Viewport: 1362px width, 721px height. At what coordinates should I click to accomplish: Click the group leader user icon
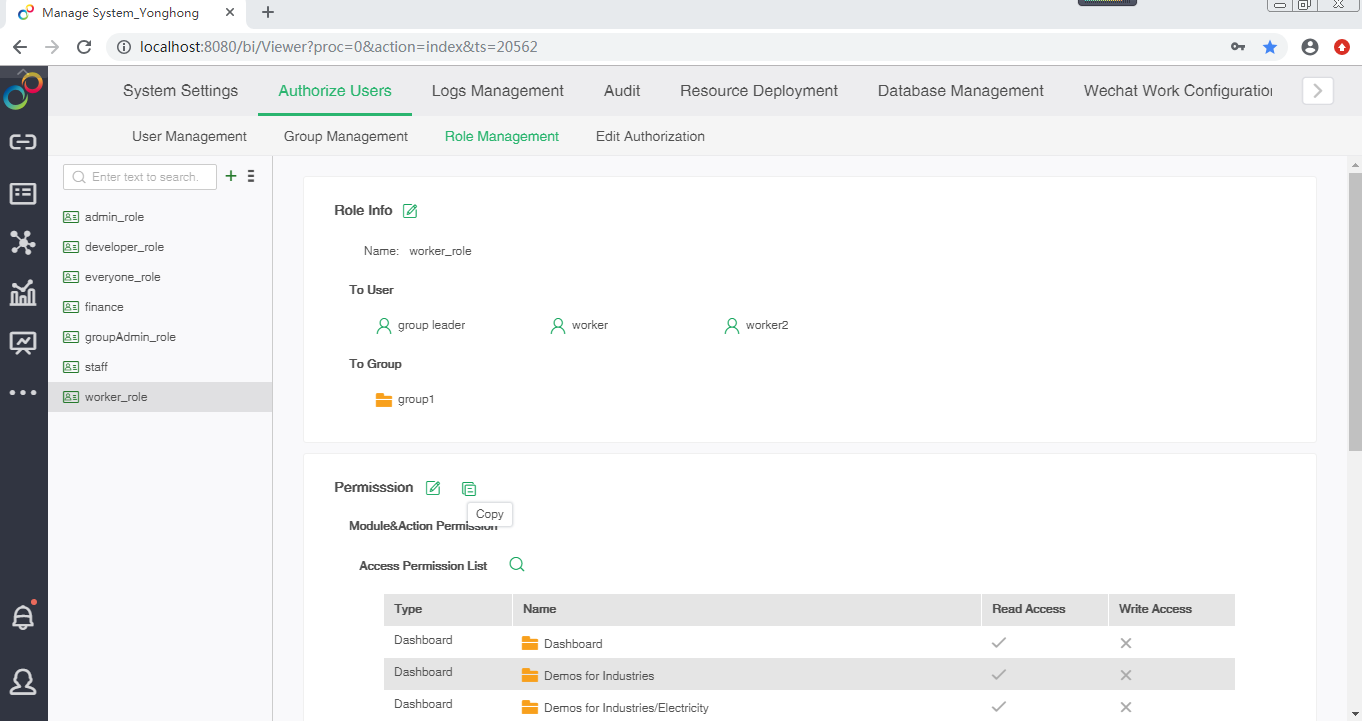click(383, 325)
